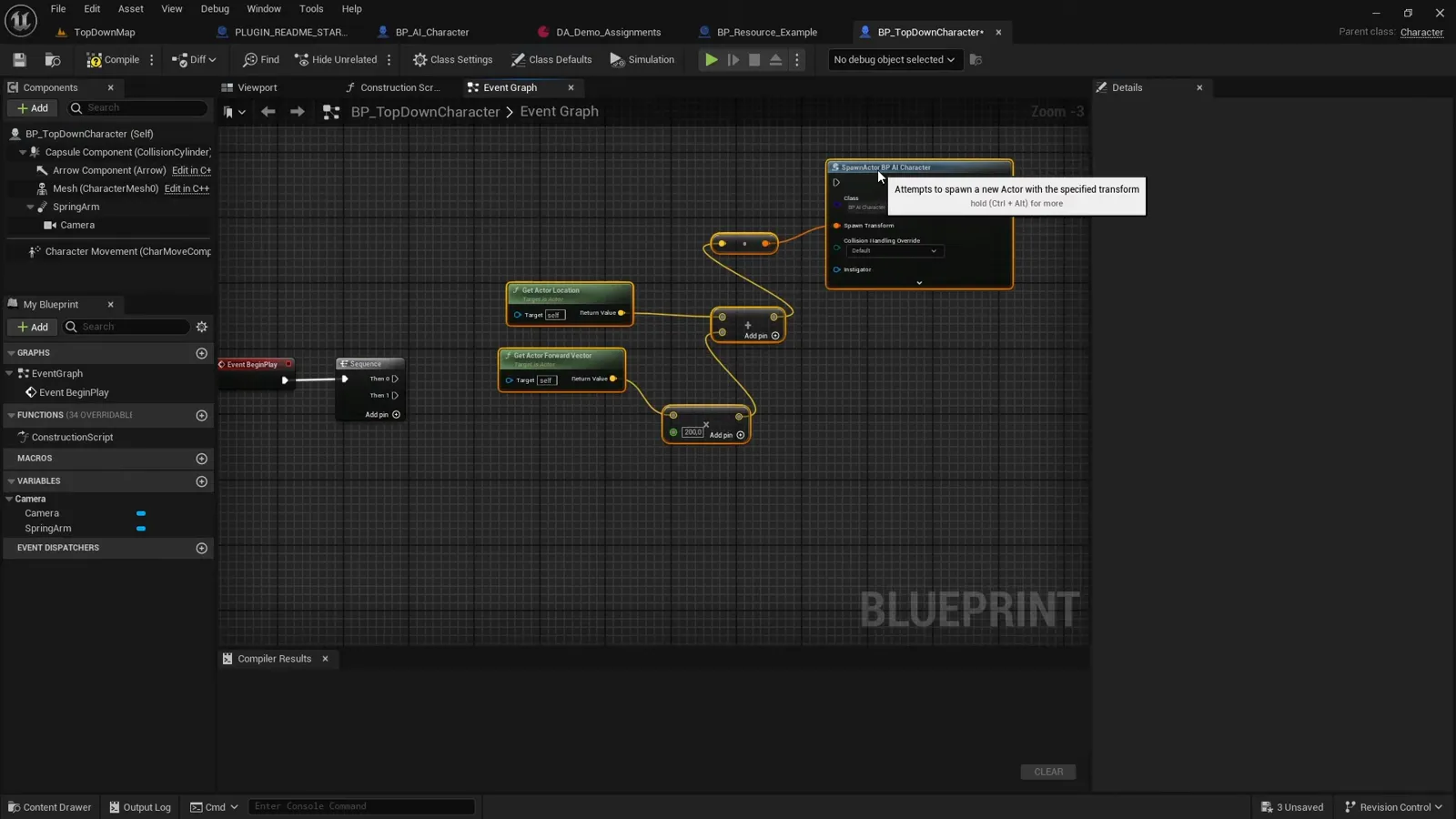The width and height of the screenshot is (1456, 819).
Task: Click the Eject from player icon
Action: pyautogui.click(x=776, y=60)
